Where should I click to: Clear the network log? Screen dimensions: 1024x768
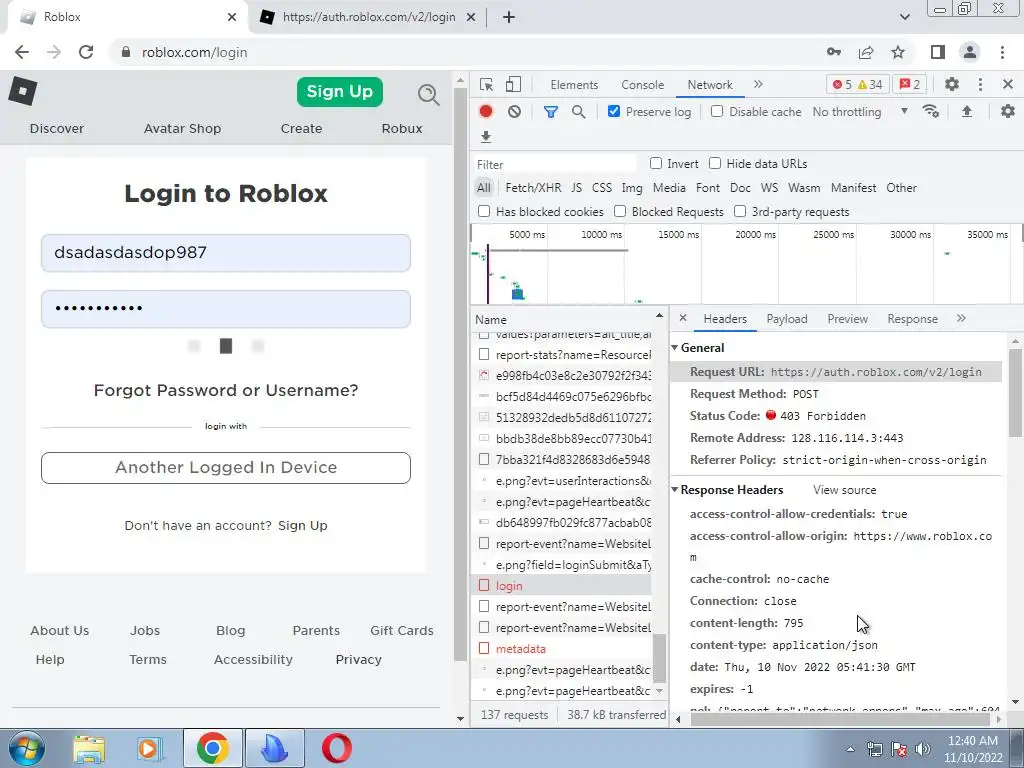point(515,112)
